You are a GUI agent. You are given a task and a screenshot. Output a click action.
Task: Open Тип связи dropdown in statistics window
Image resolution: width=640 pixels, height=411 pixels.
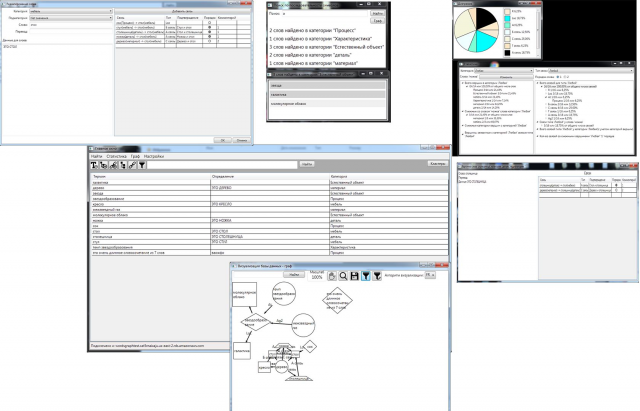[x=590, y=71]
